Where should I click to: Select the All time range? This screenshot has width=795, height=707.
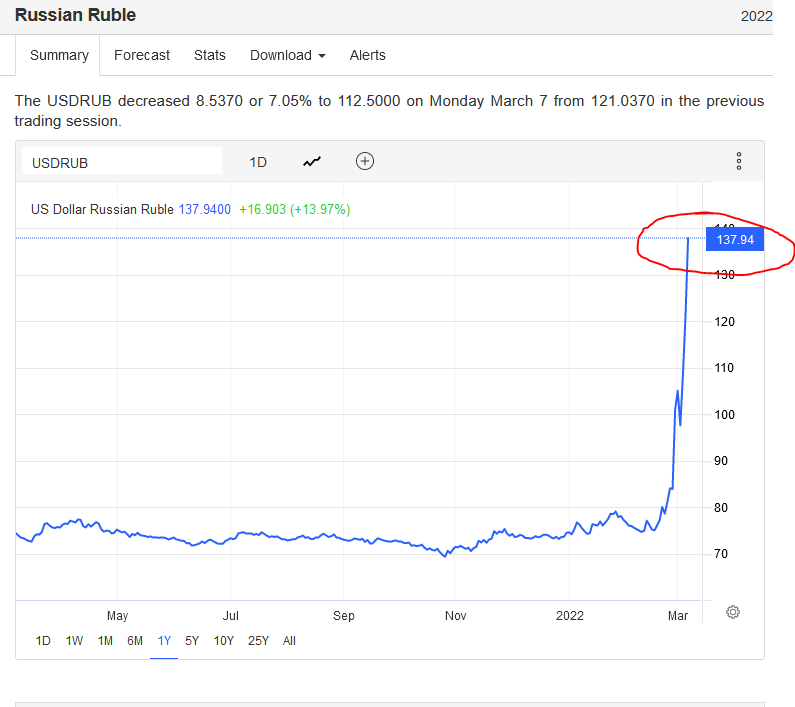pyautogui.click(x=289, y=641)
